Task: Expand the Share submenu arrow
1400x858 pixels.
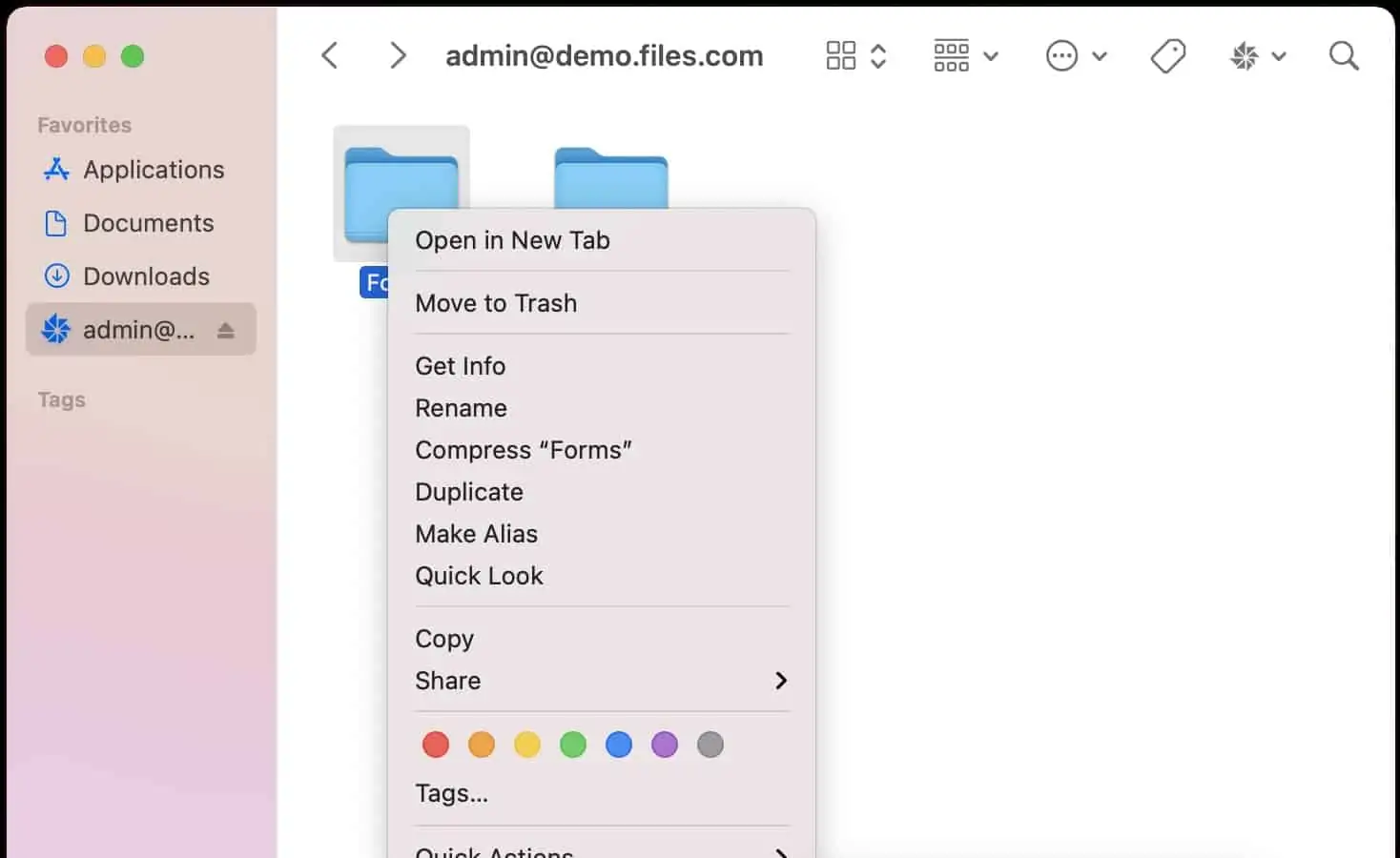Action: [781, 681]
